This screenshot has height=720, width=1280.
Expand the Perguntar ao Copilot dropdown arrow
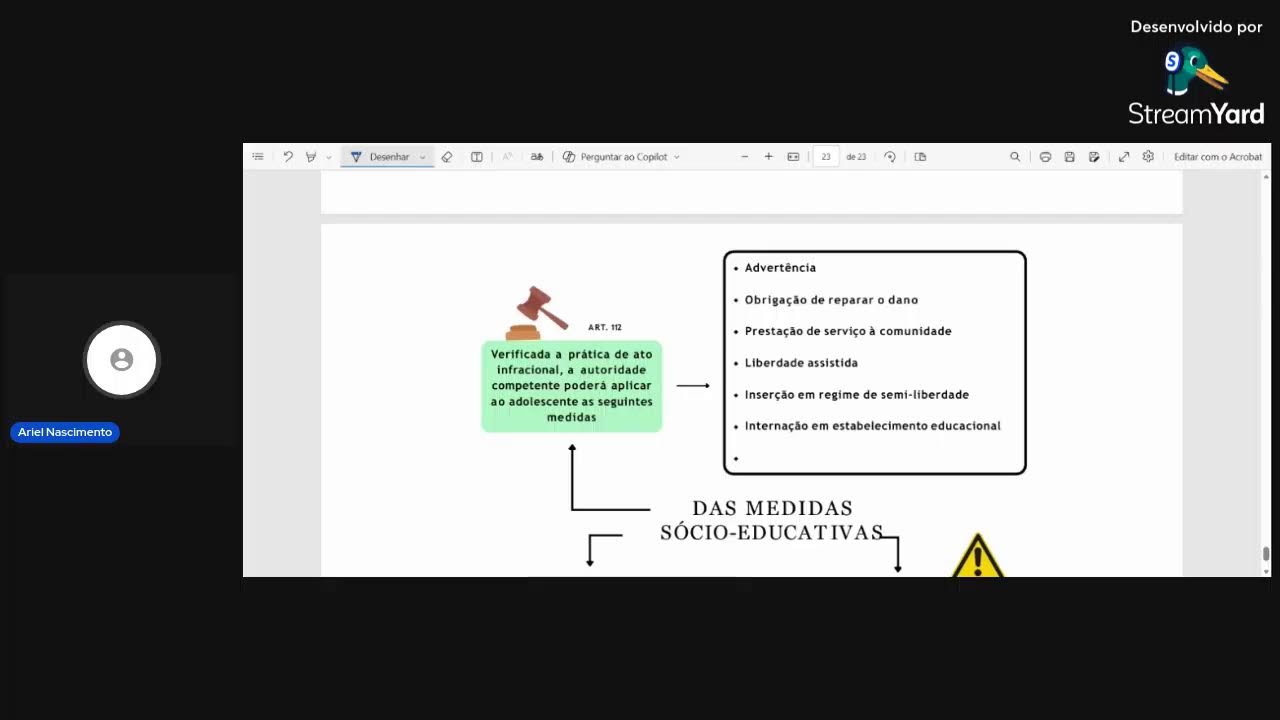(x=677, y=157)
